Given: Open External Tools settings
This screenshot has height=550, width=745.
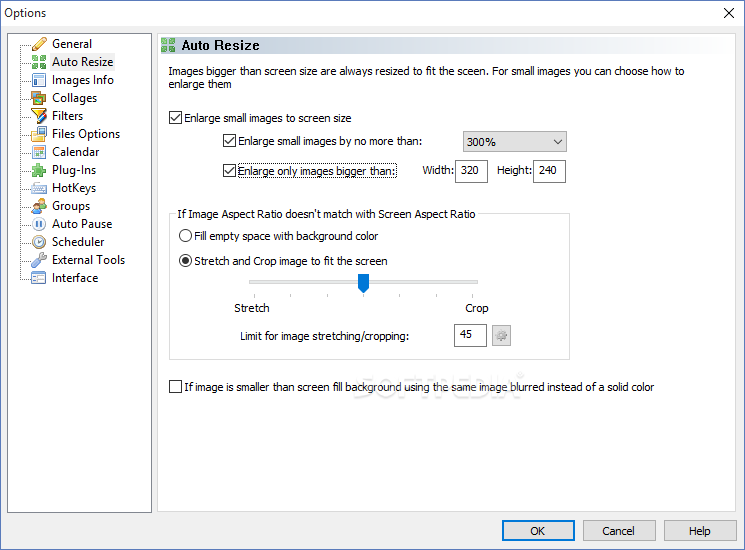Looking at the screenshot, I should (88, 260).
